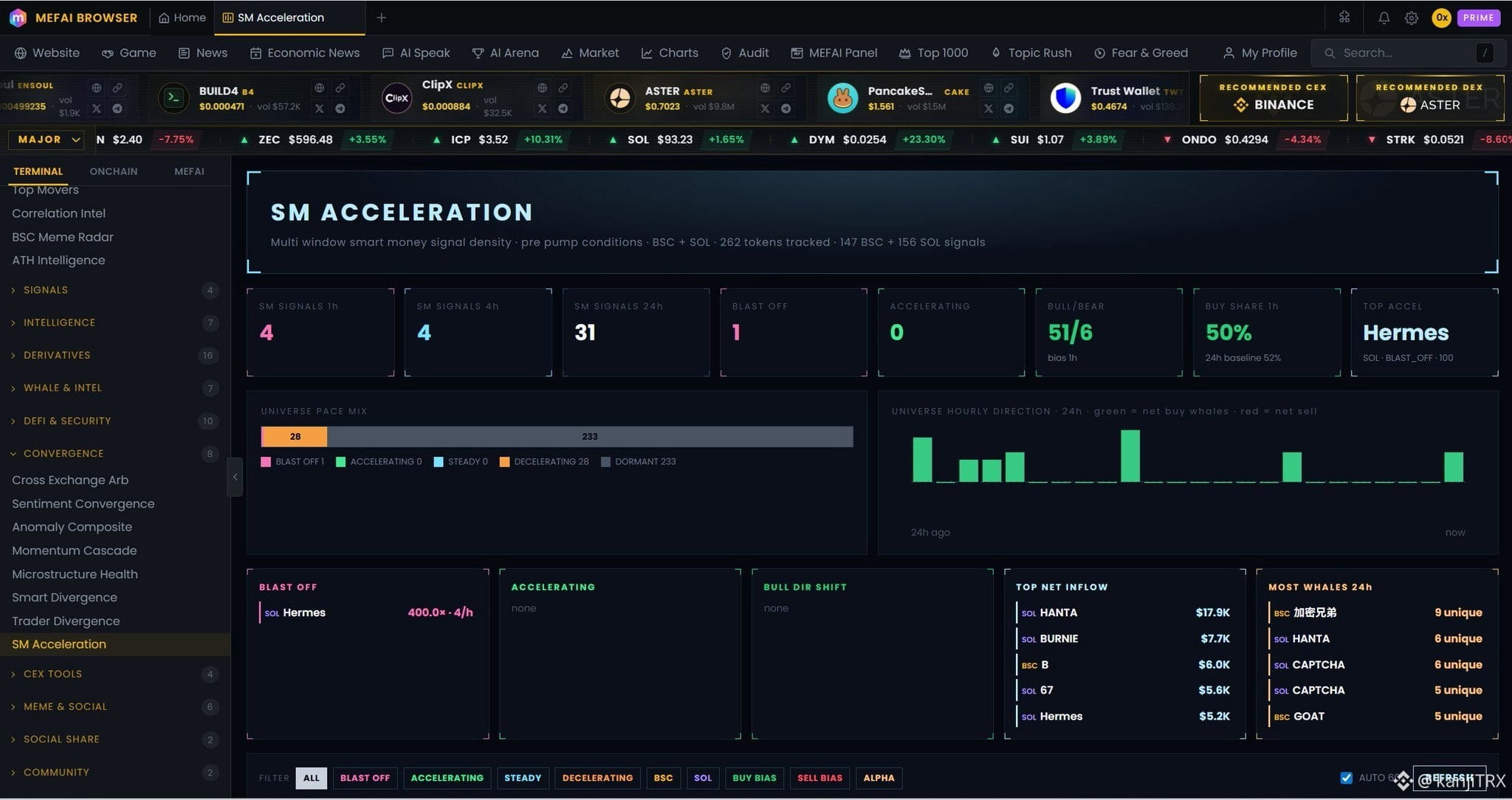Image resolution: width=1512 pixels, height=800 pixels.
Task: Expand the WHALE & INTEL group
Action: point(115,388)
